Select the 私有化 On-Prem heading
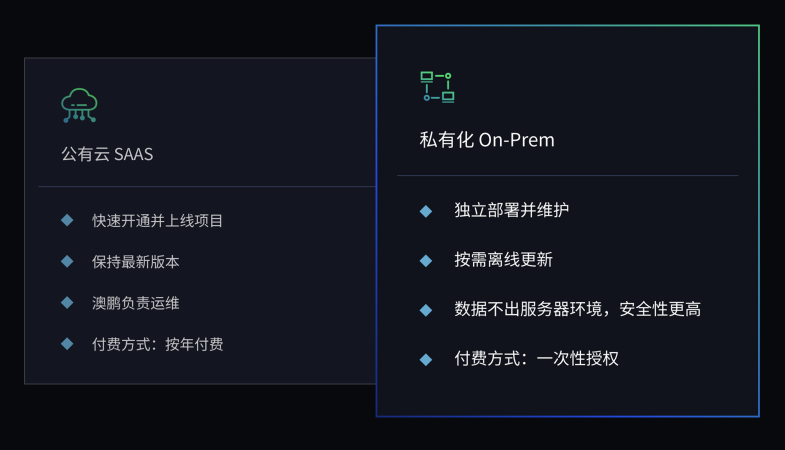The image size is (785, 450). pyautogui.click(x=487, y=140)
